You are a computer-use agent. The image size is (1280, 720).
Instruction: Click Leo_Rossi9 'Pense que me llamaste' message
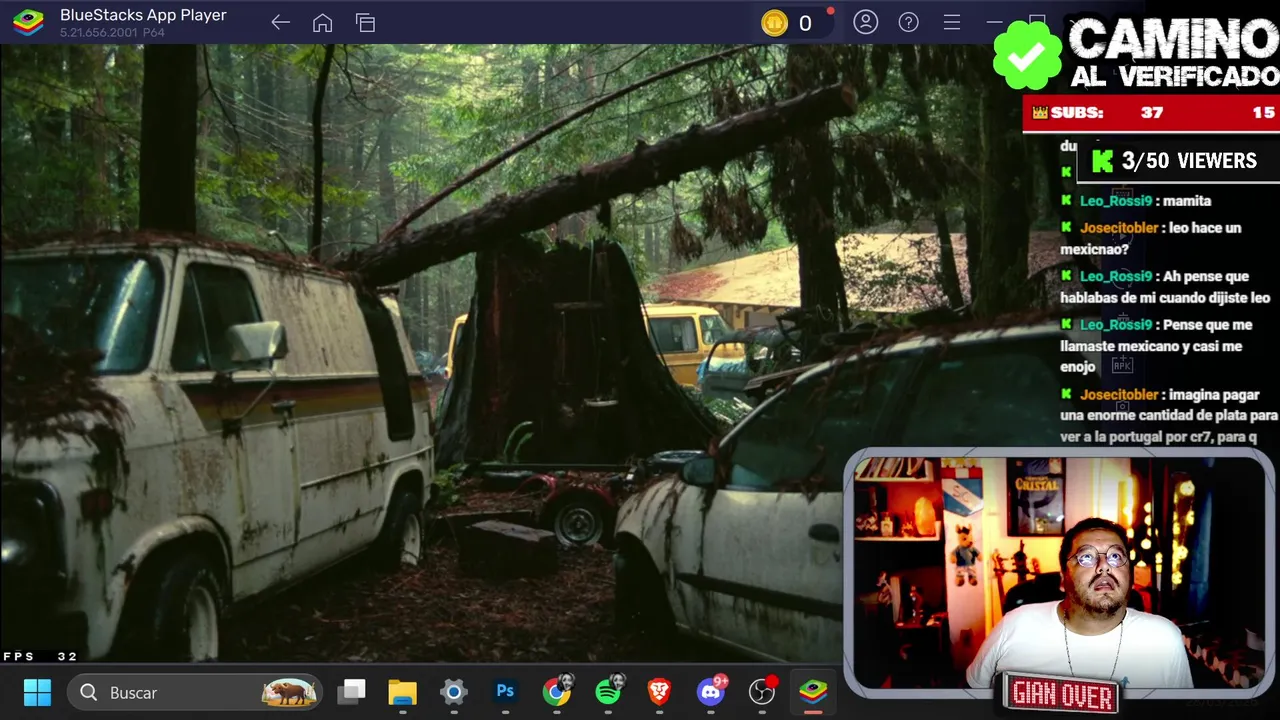coord(1156,346)
